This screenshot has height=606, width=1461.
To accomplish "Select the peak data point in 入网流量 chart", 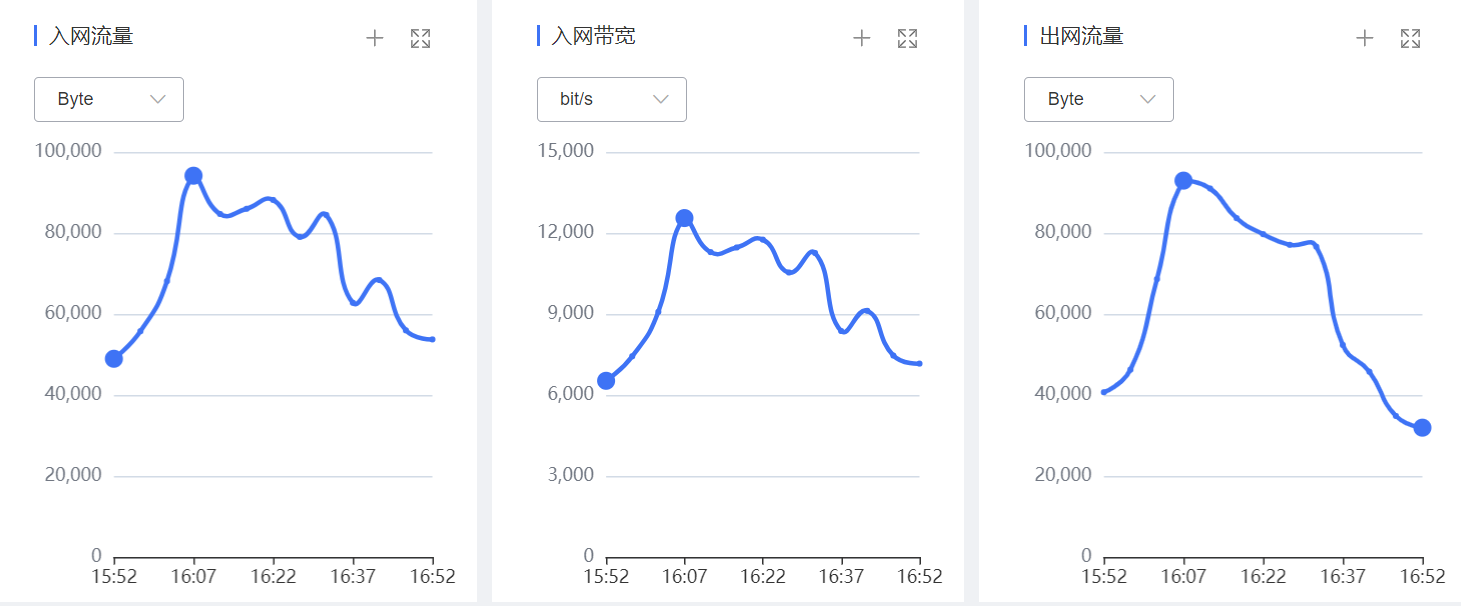I will click(193, 176).
